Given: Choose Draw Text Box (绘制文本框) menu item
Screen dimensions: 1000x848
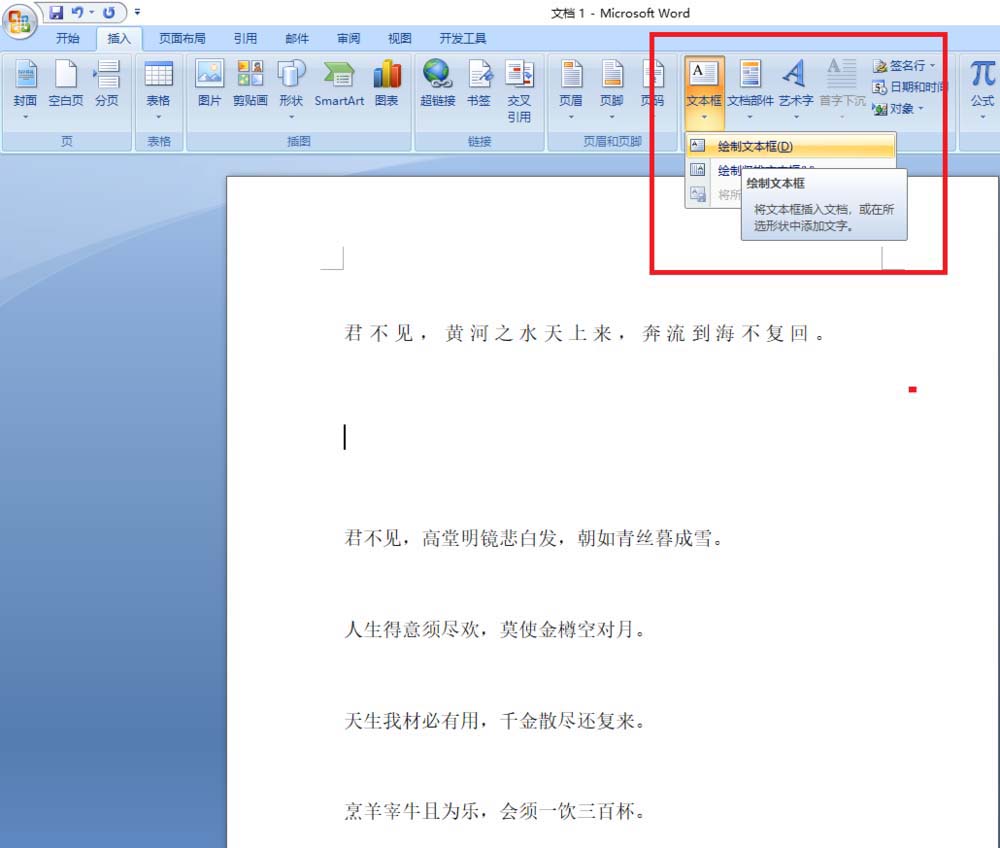Looking at the screenshot, I should pyautogui.click(x=791, y=147).
